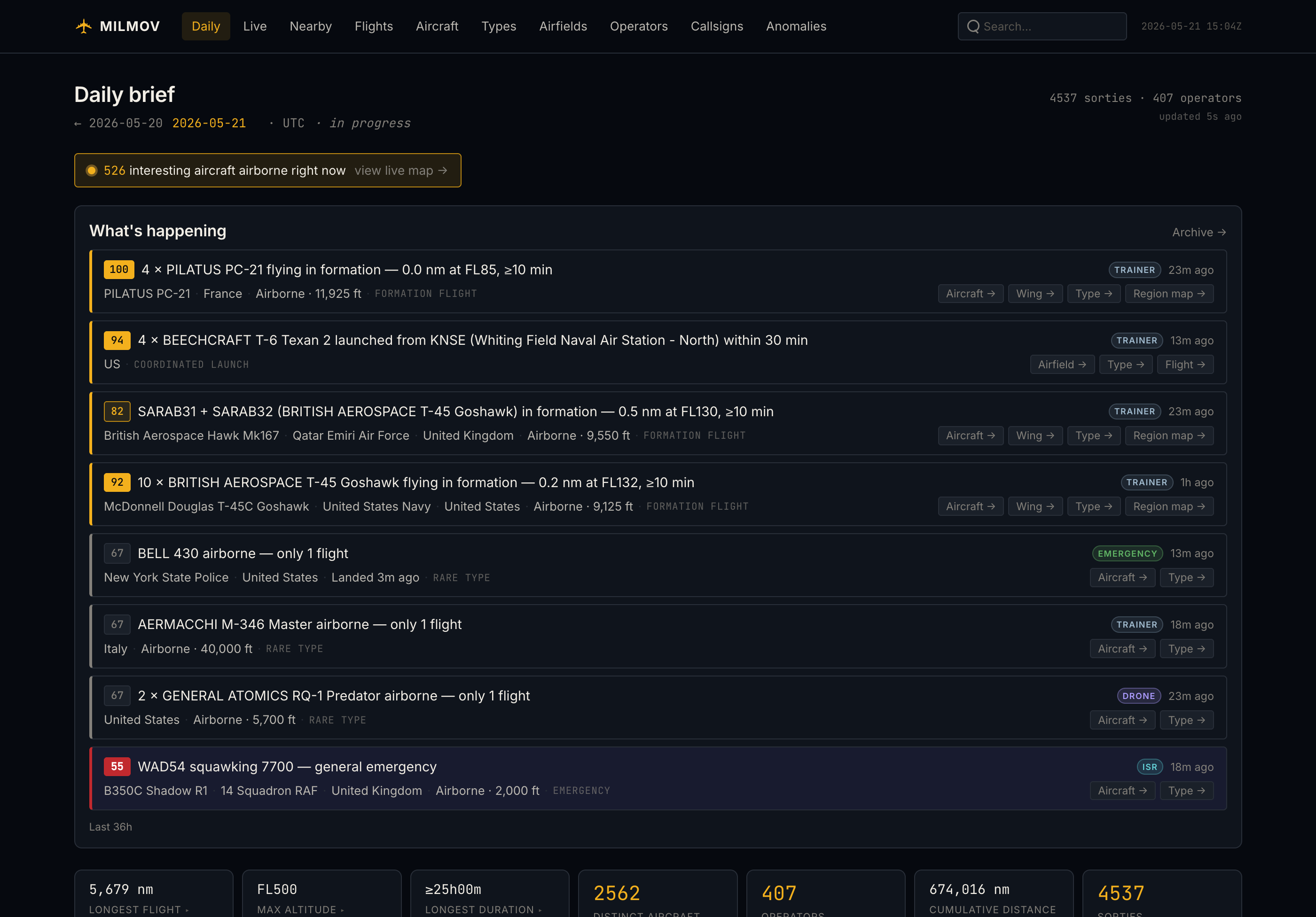This screenshot has height=917, width=1316.
Task: Click the MILMOV airplane logo icon
Action: click(x=84, y=26)
